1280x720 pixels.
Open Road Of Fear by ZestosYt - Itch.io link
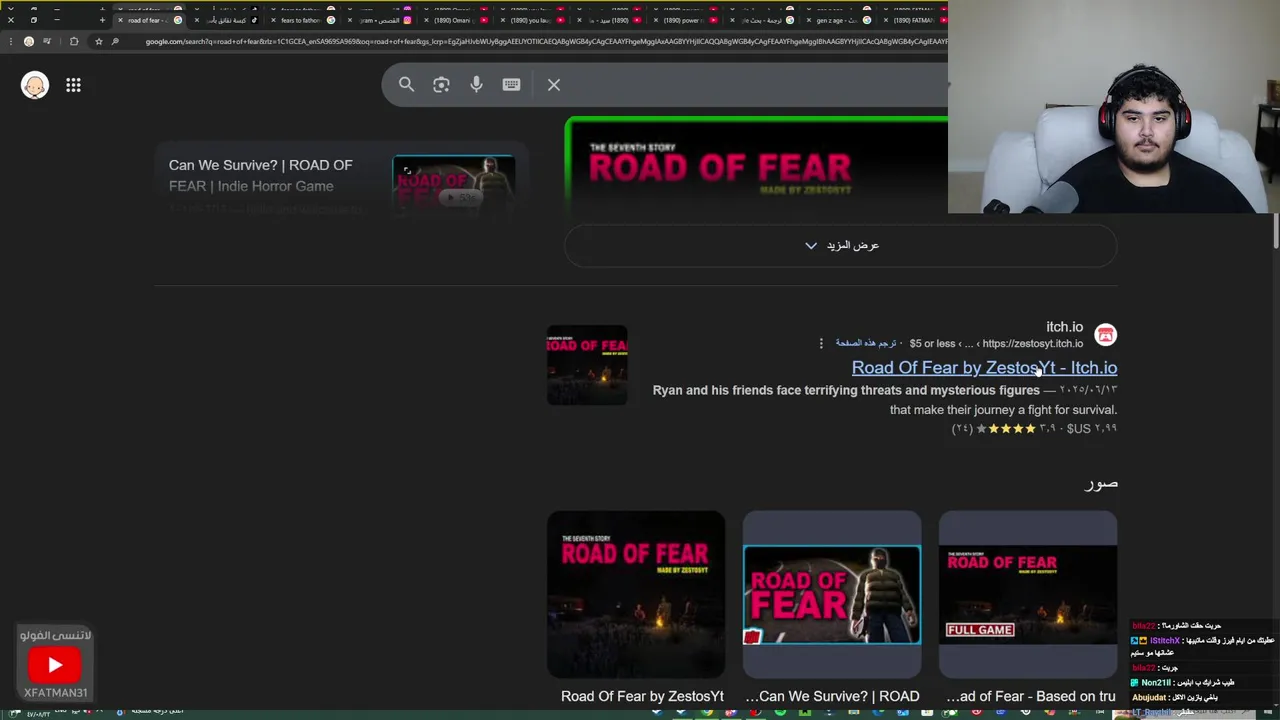(984, 368)
